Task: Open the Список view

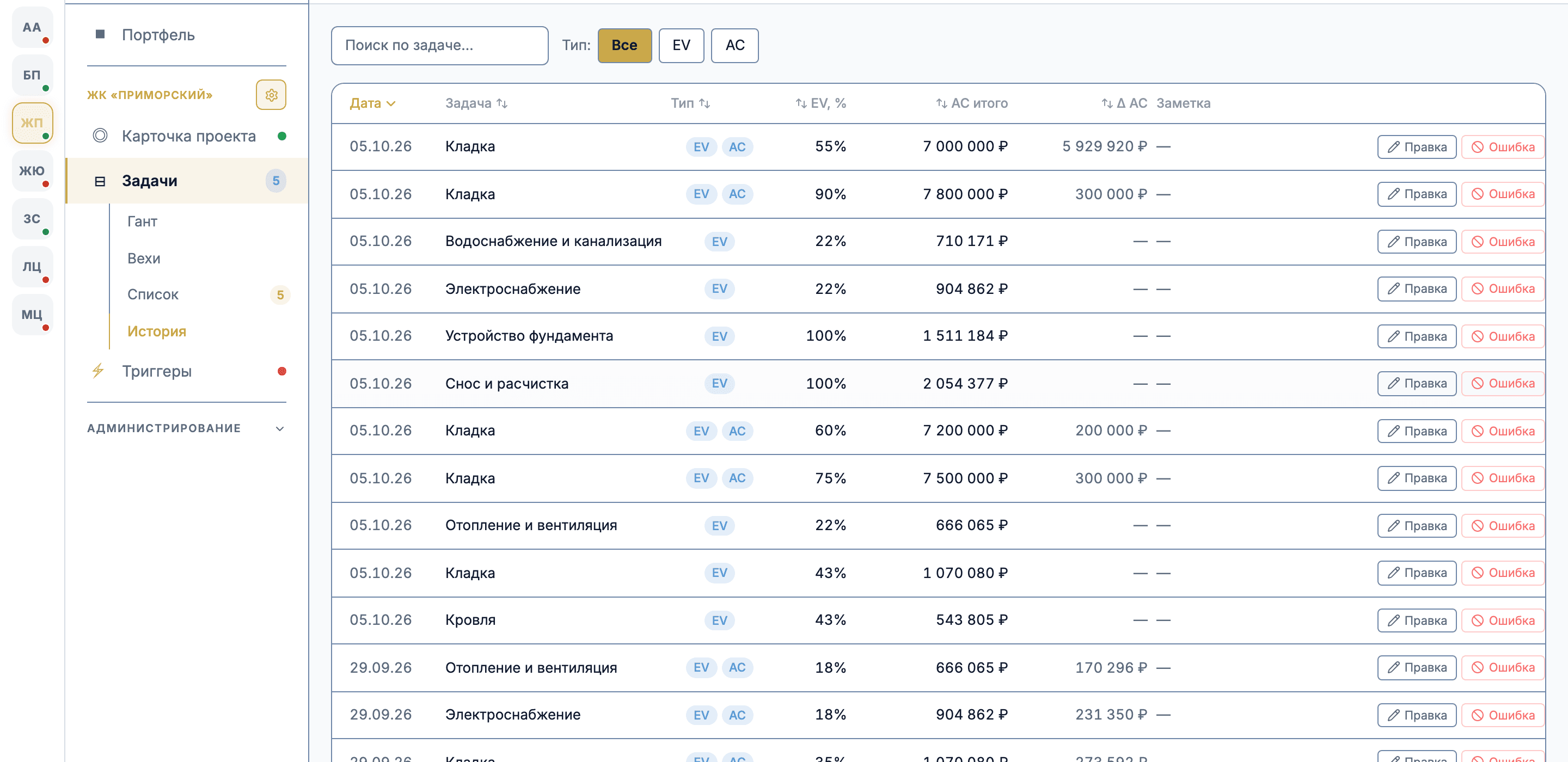Action: [x=153, y=294]
